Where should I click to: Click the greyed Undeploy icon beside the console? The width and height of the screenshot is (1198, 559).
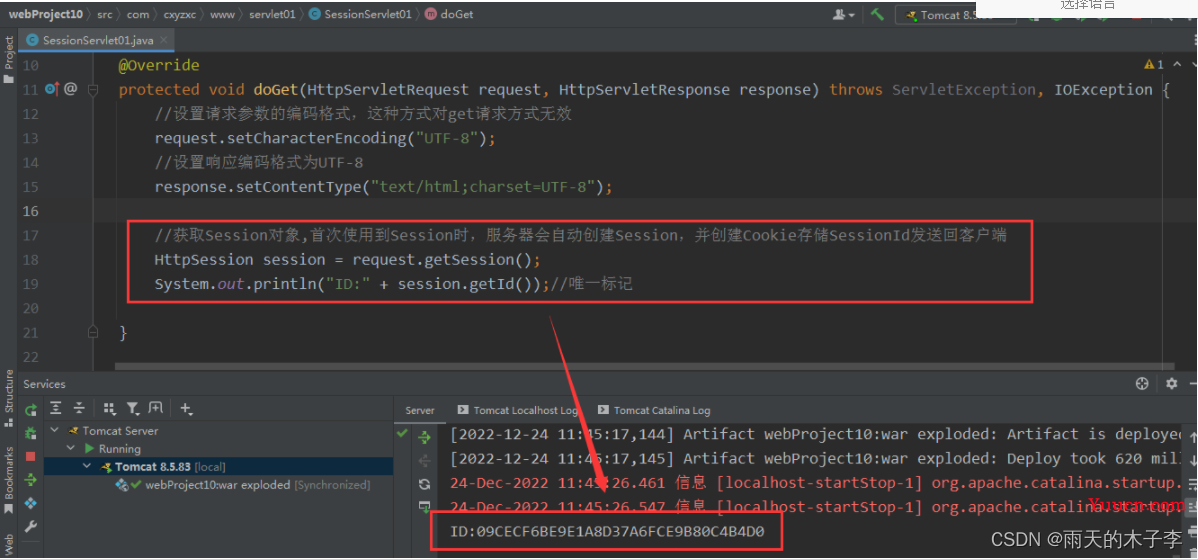click(x=424, y=460)
